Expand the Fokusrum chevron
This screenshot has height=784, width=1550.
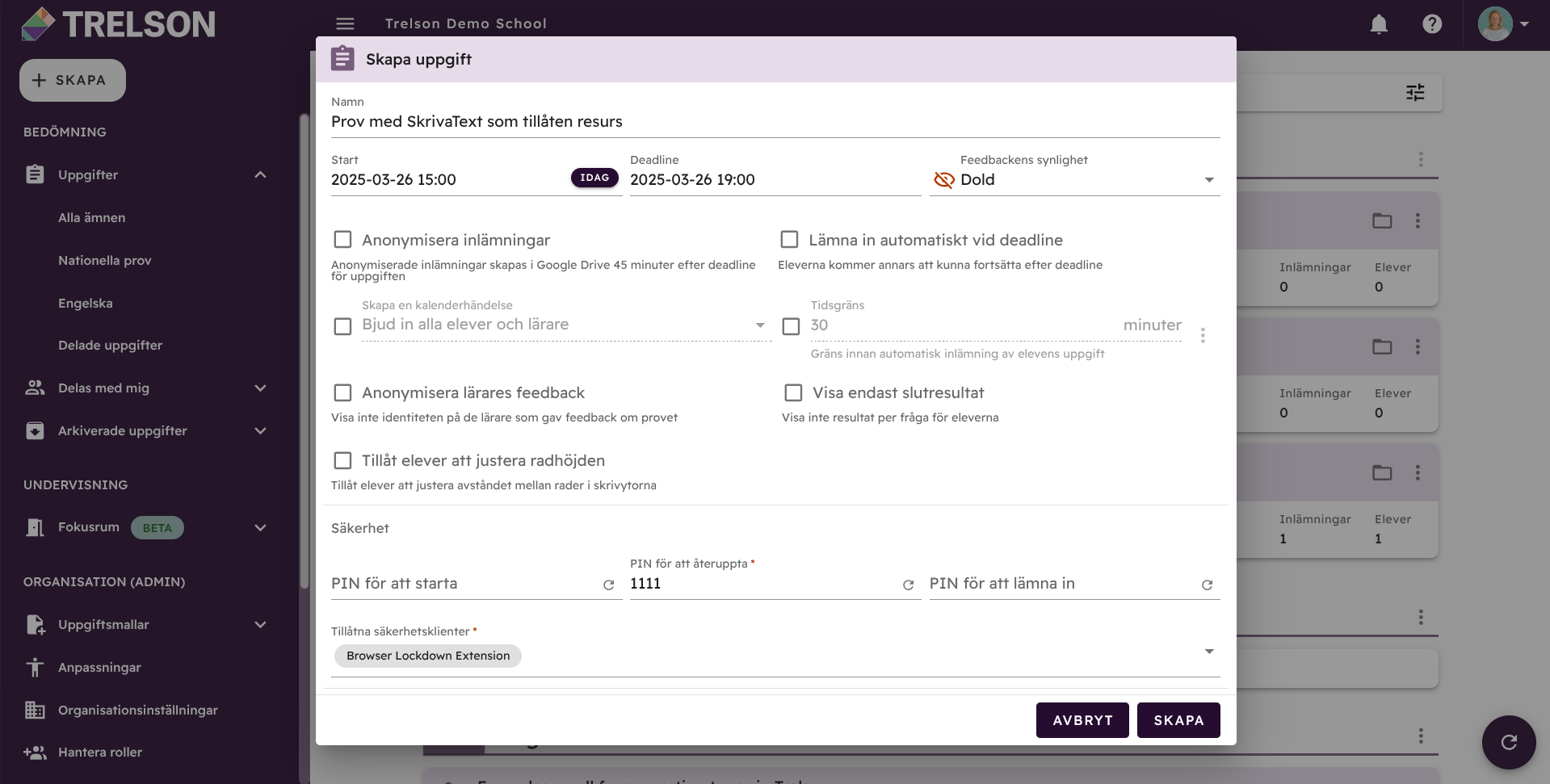pos(260,527)
